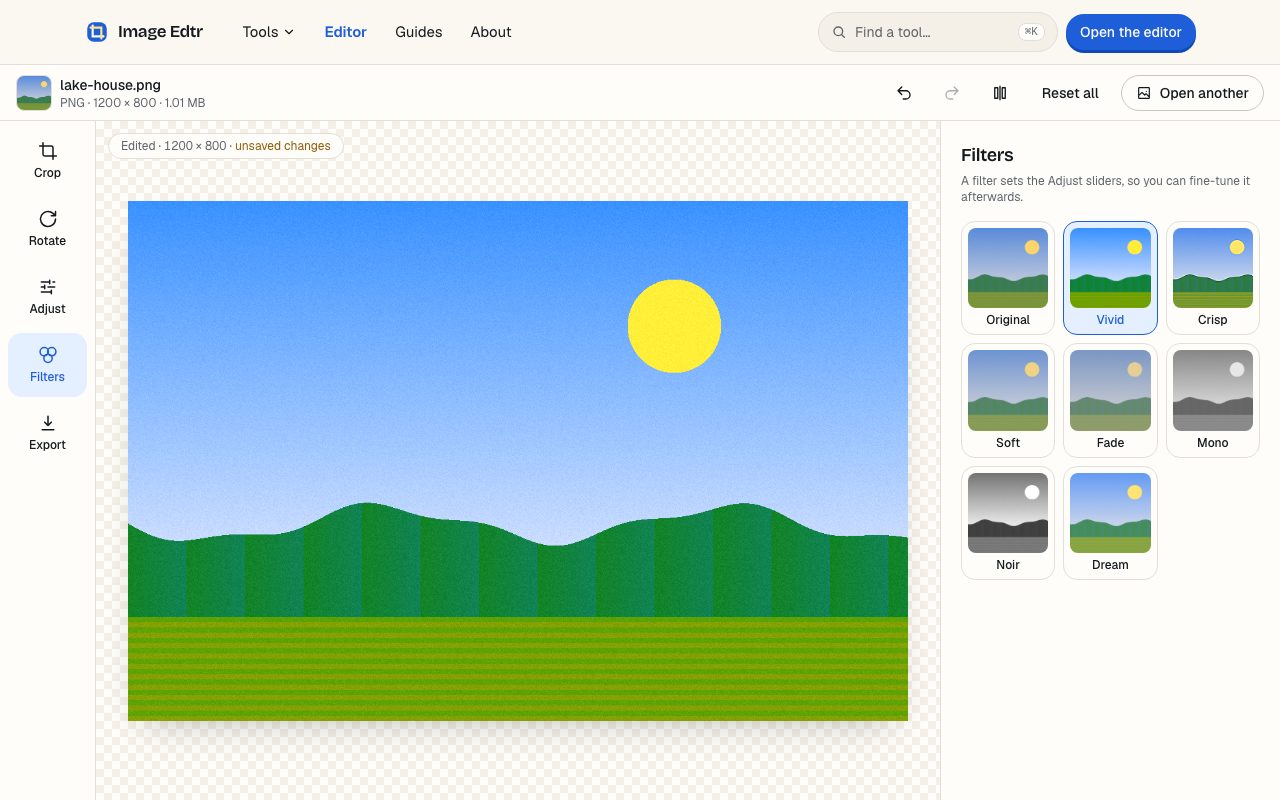
Task: Click the Image Edtr logo
Action: [145, 32]
